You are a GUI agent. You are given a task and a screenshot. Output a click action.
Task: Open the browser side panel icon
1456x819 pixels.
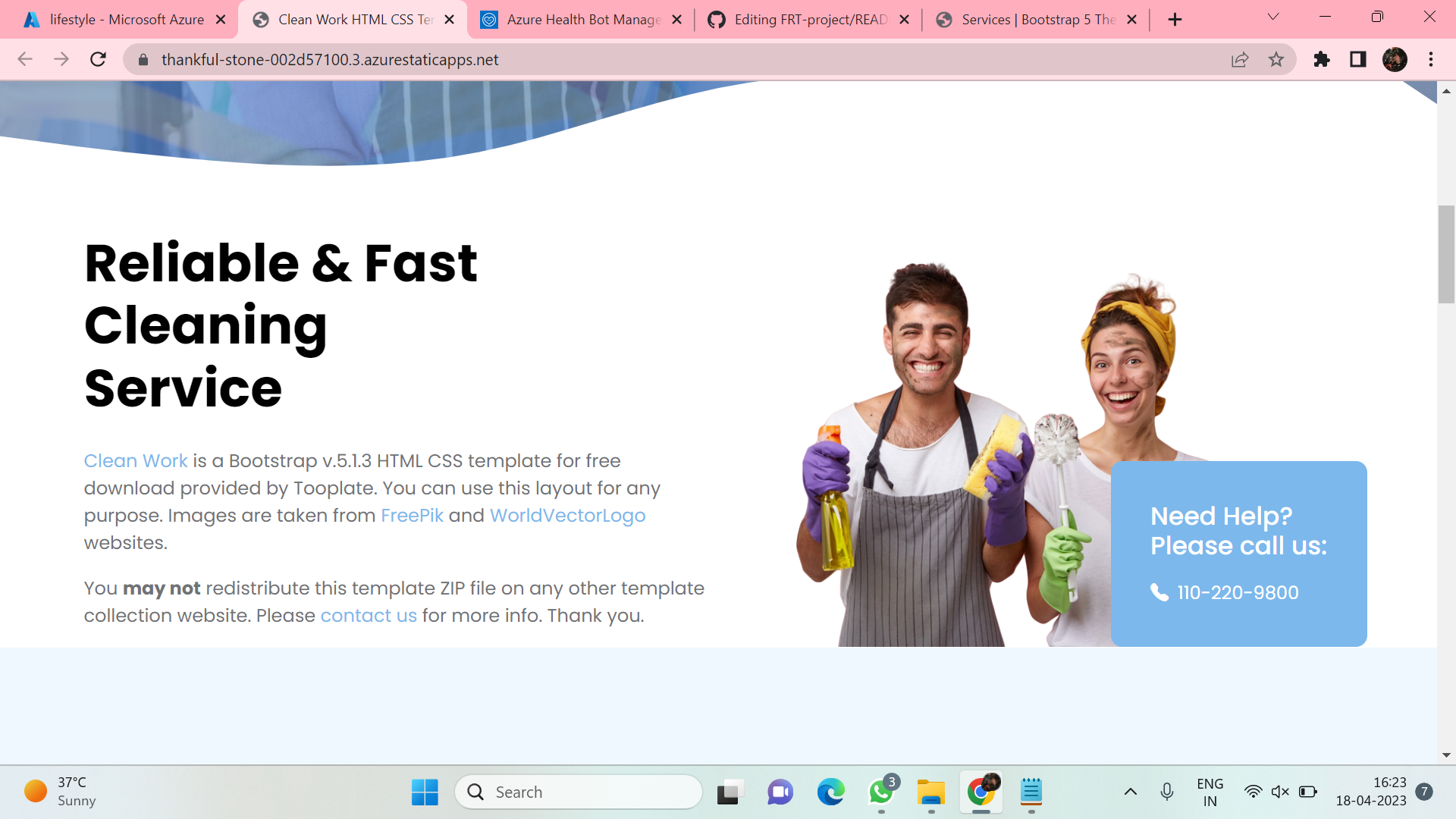pyautogui.click(x=1357, y=59)
